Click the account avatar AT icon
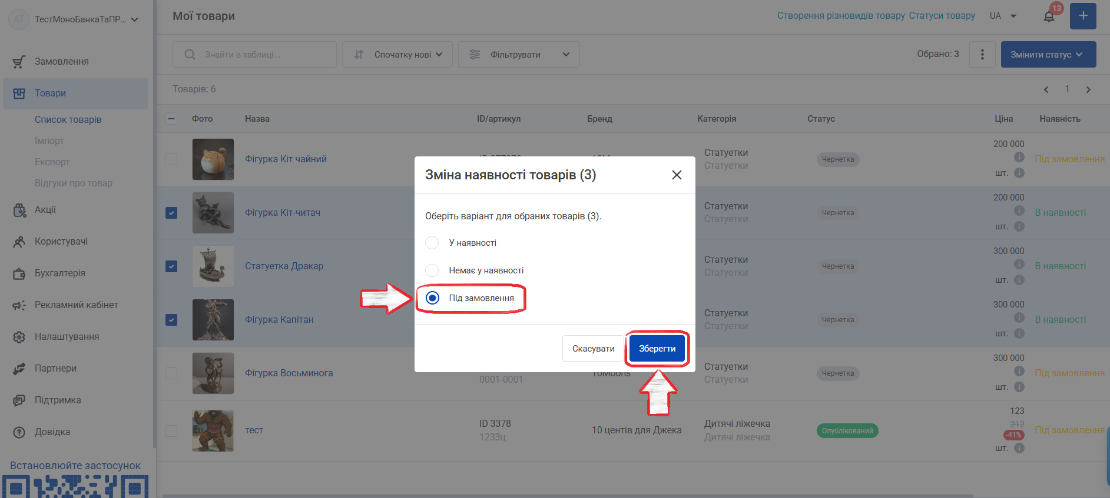The width and height of the screenshot is (1110, 498). (18, 20)
